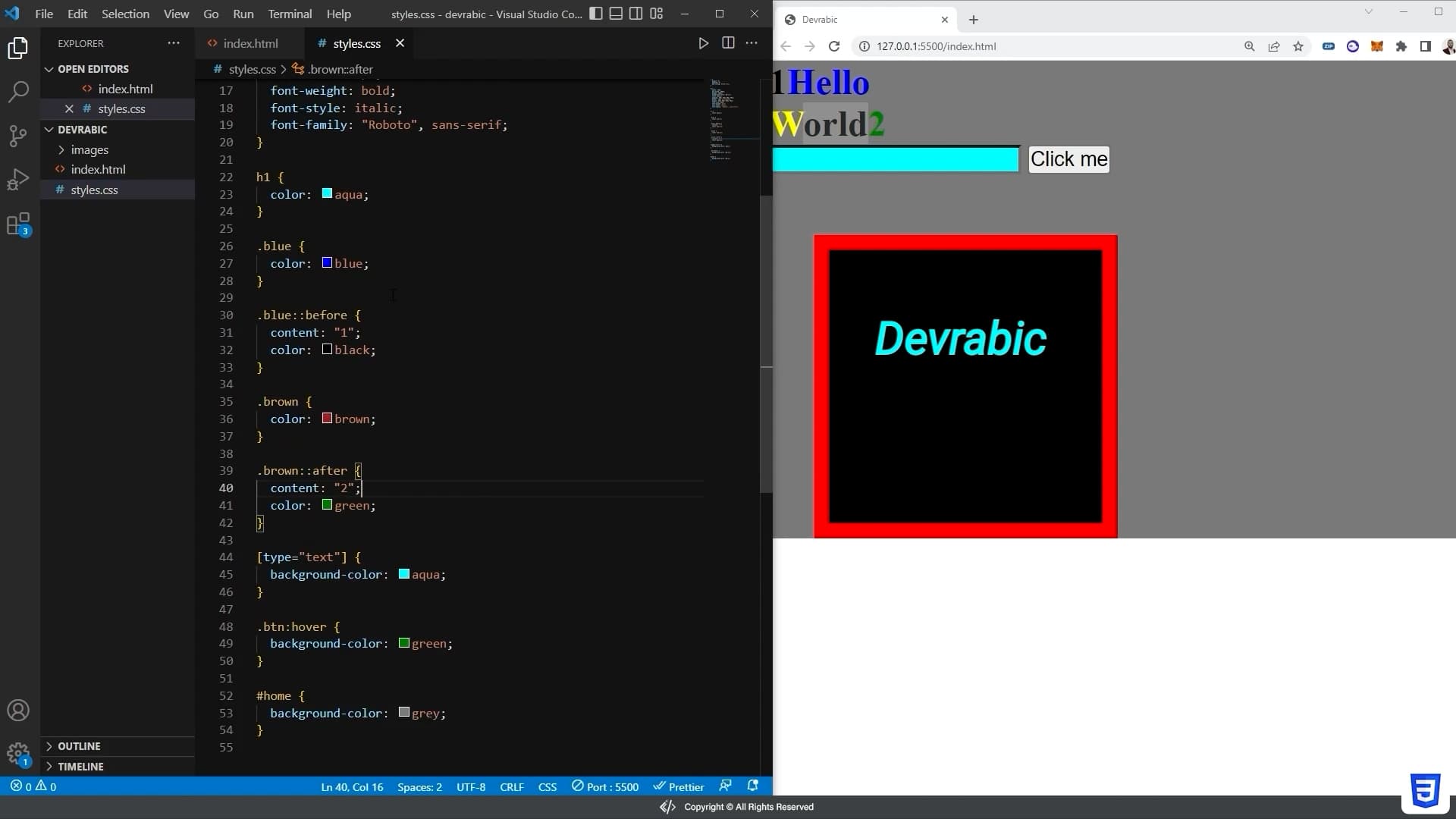Open the Manage gear menu
Screen dimensions: 1456x819
(x=18, y=754)
